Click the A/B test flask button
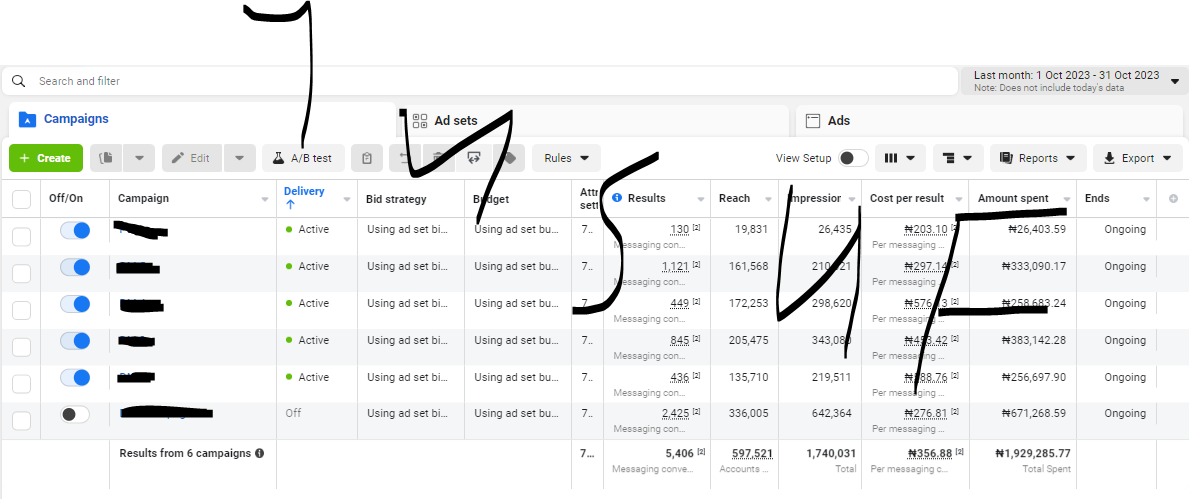1189x499 pixels. 303,158
